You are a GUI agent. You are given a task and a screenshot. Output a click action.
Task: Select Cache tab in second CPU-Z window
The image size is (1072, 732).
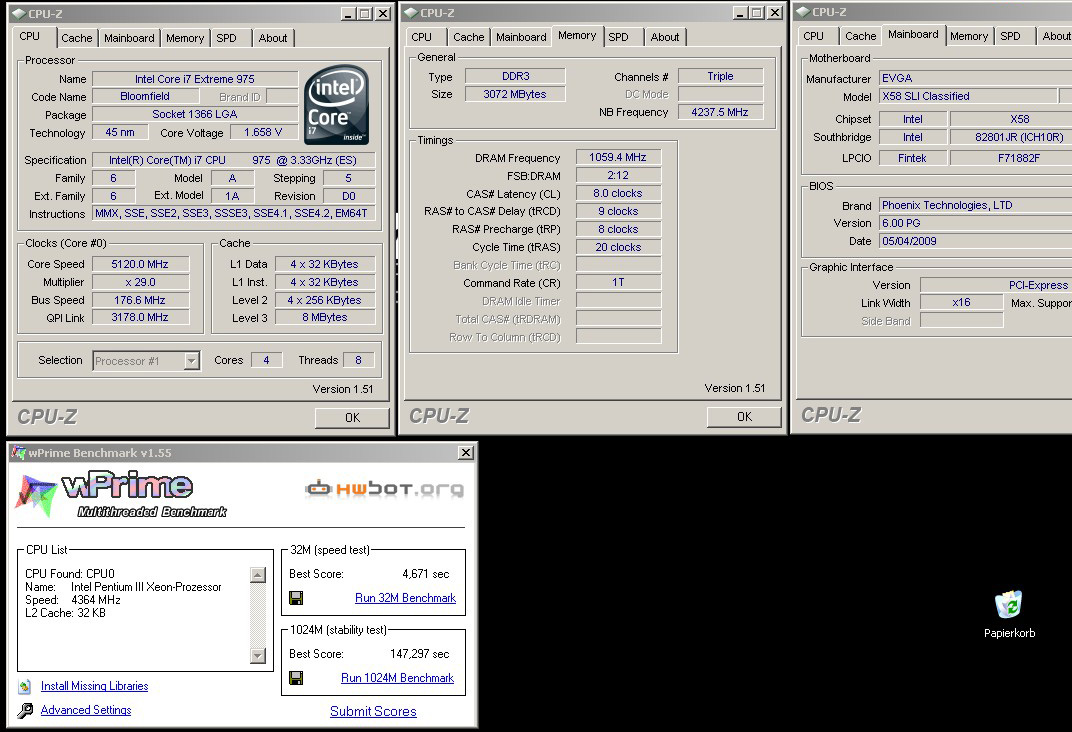468,37
